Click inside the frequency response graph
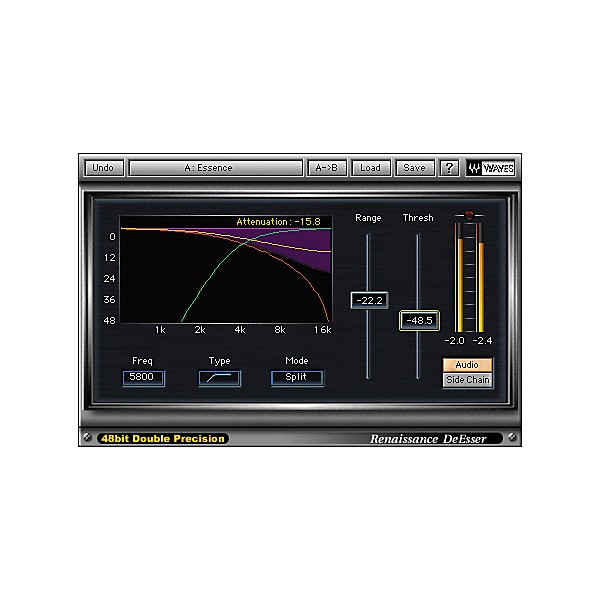 (226, 269)
